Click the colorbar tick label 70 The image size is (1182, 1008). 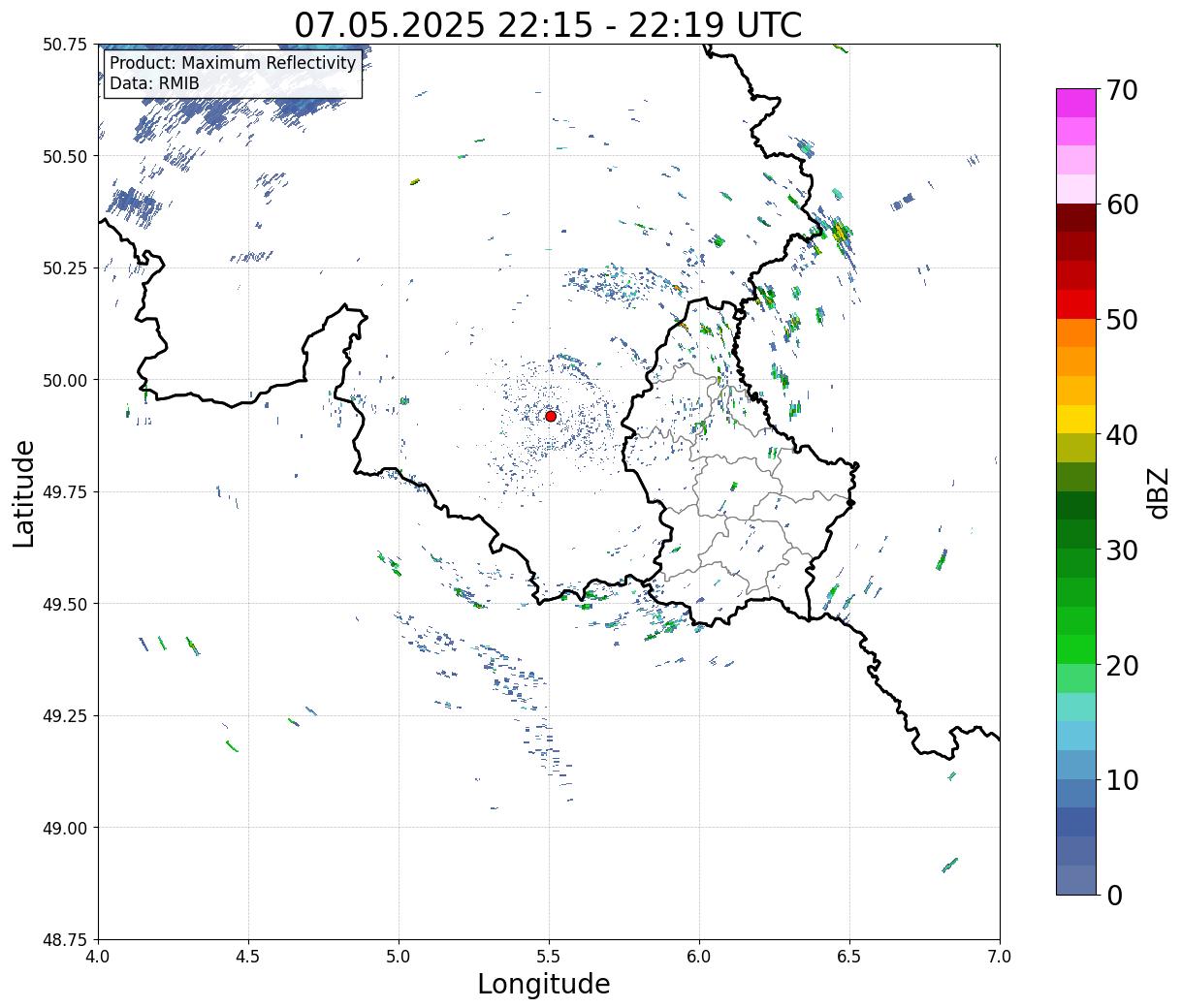[1122, 90]
